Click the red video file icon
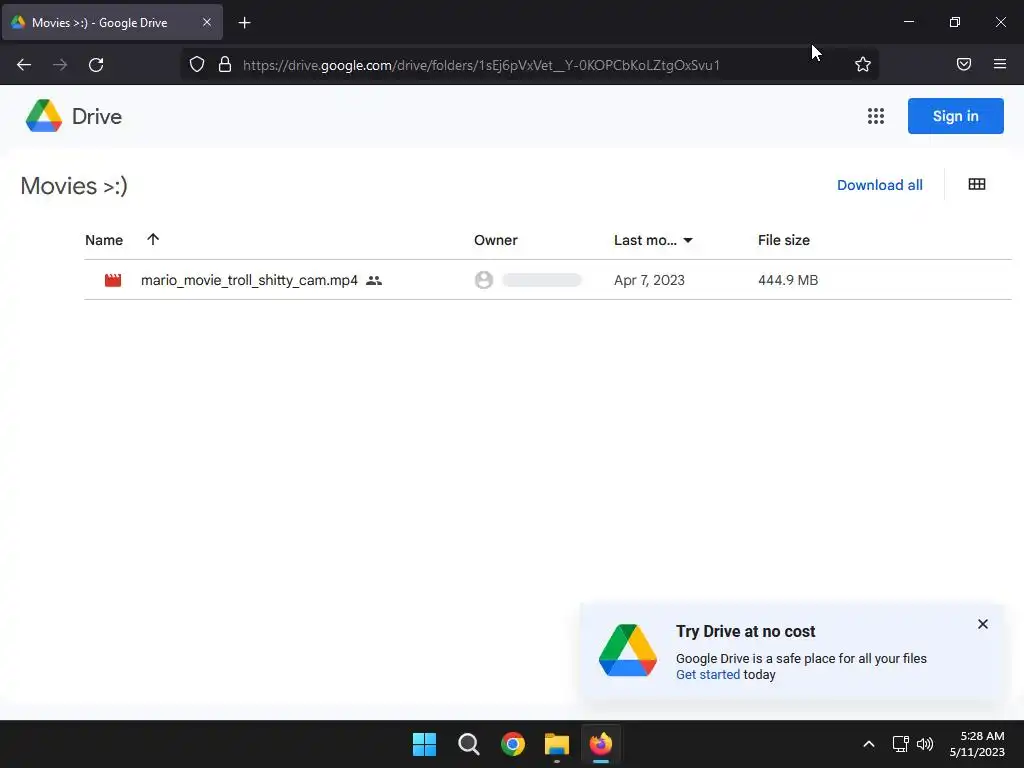This screenshot has width=1024, height=768. pyautogui.click(x=113, y=280)
